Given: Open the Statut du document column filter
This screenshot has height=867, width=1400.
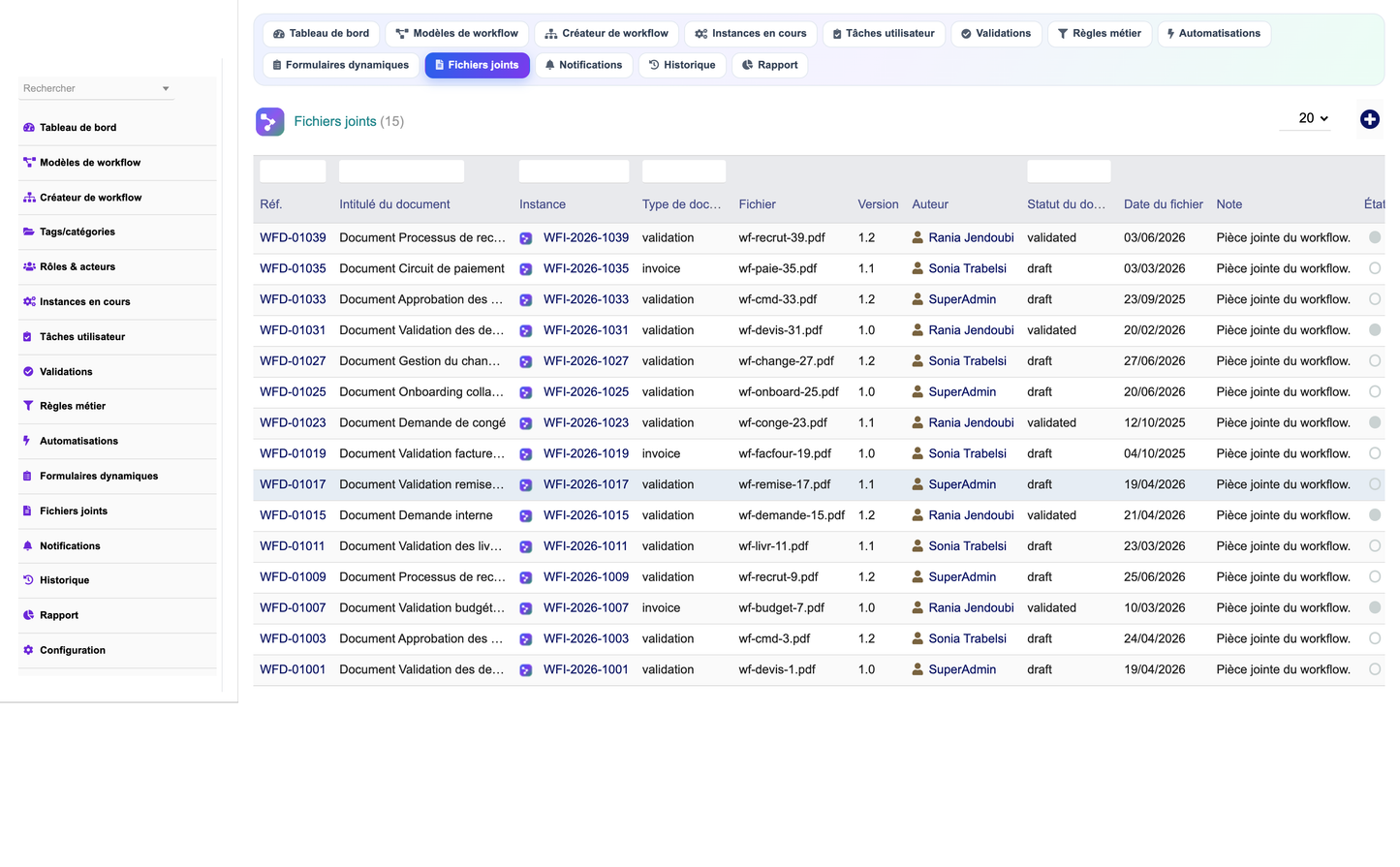Looking at the screenshot, I should coord(1069,171).
